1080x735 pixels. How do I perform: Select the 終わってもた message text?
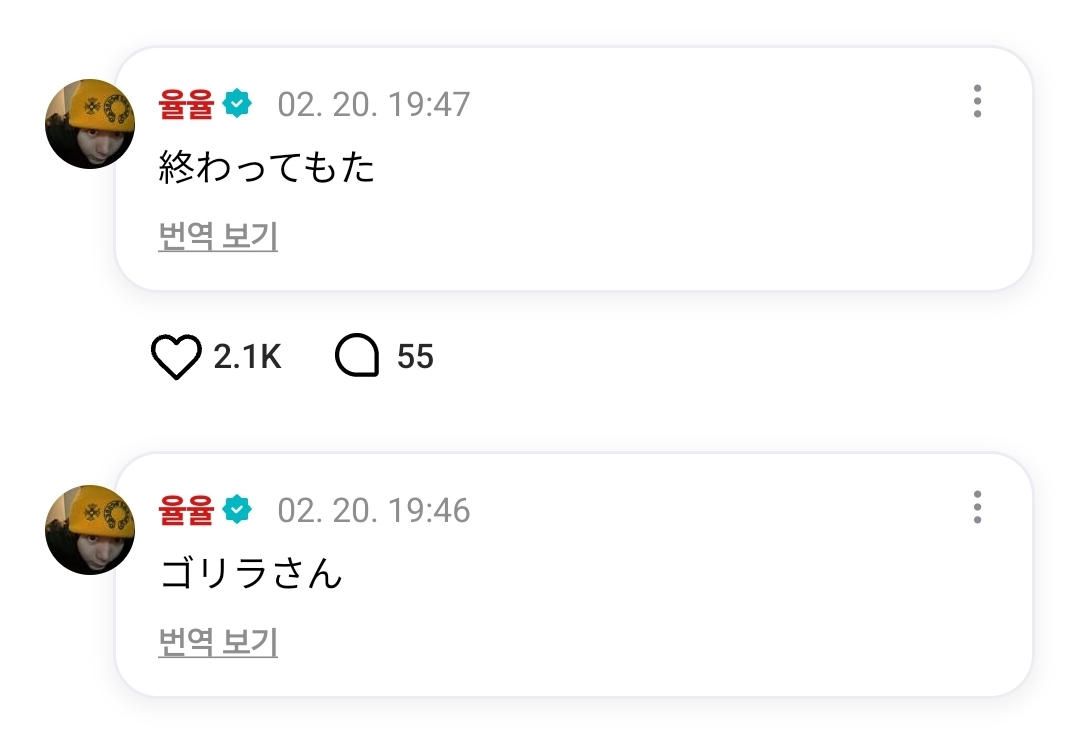tap(267, 168)
